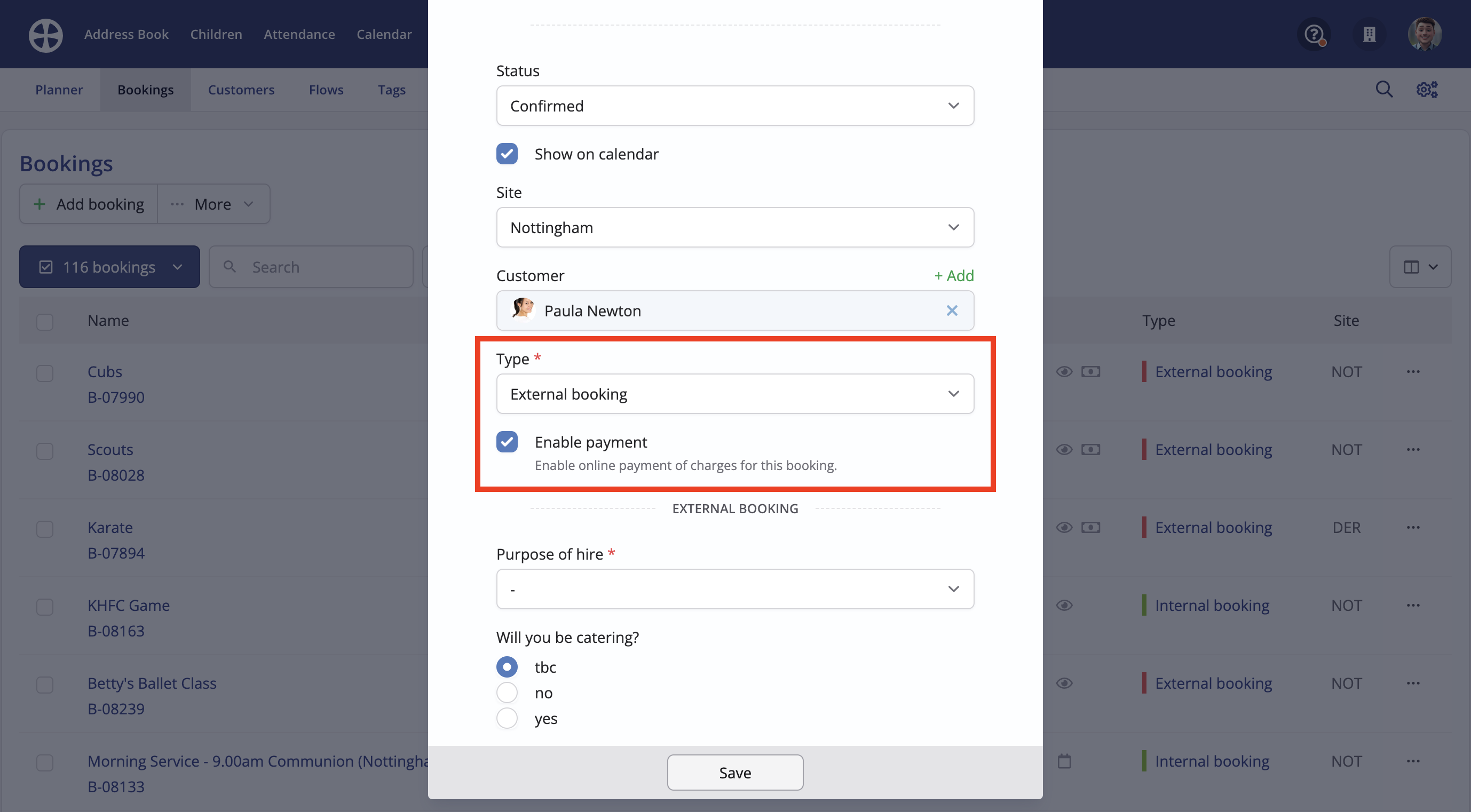Open the column layout chooser icon
1471x812 pixels.
[1420, 266]
